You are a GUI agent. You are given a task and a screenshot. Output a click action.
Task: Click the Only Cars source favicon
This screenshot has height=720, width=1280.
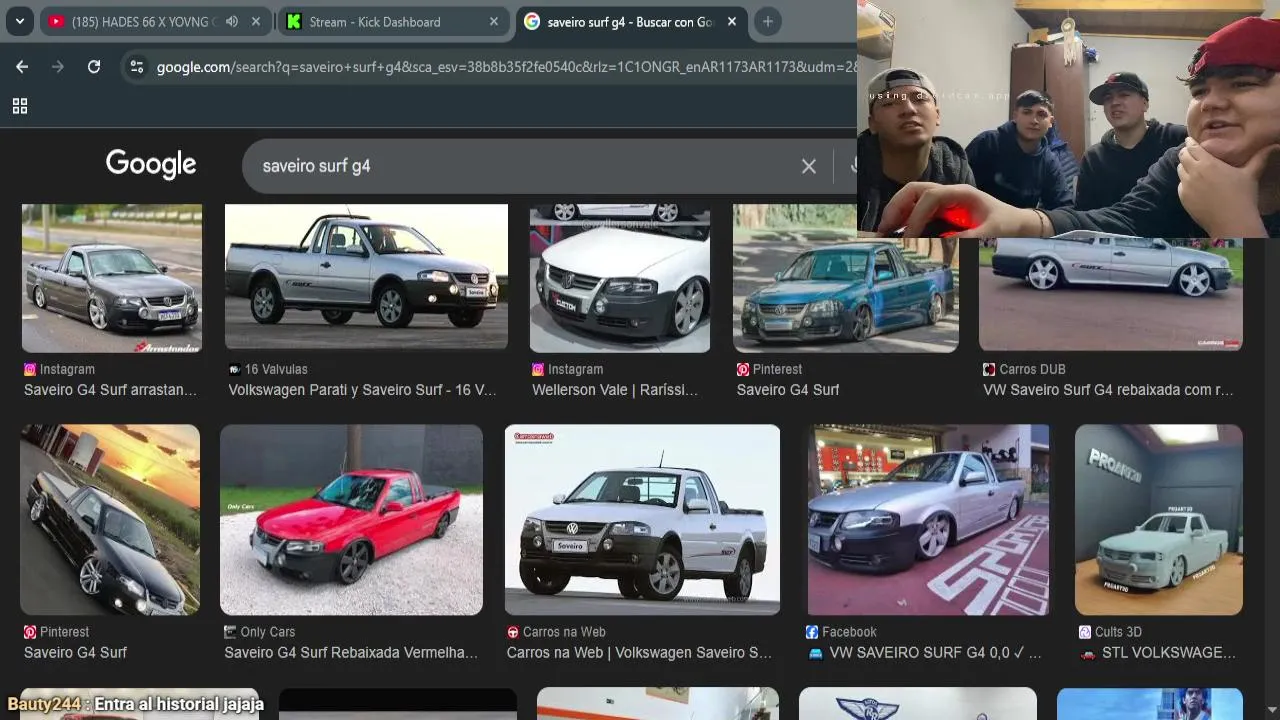tap(230, 632)
